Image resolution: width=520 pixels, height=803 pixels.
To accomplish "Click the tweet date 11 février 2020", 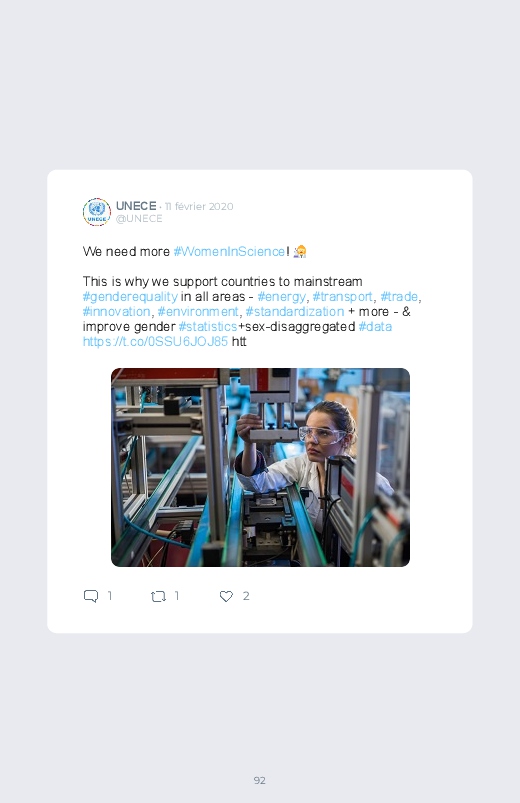I will (x=199, y=206).
